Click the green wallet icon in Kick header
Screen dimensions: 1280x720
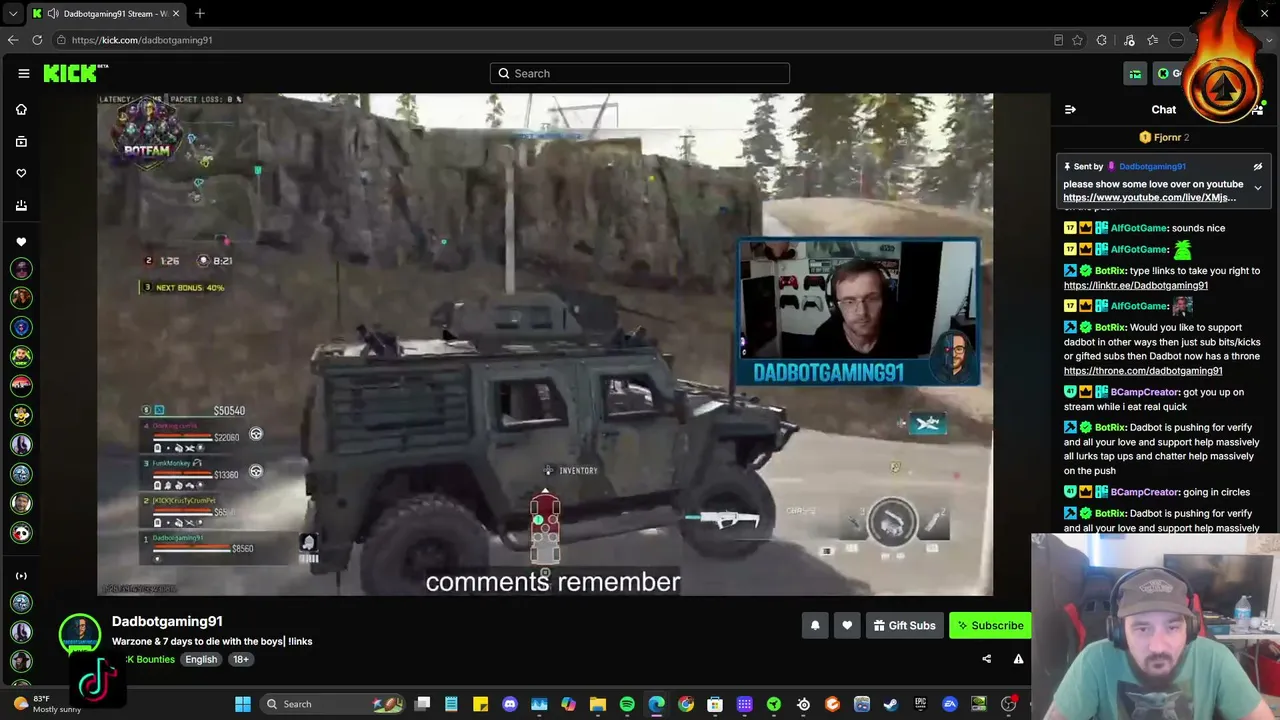[x=1135, y=73]
